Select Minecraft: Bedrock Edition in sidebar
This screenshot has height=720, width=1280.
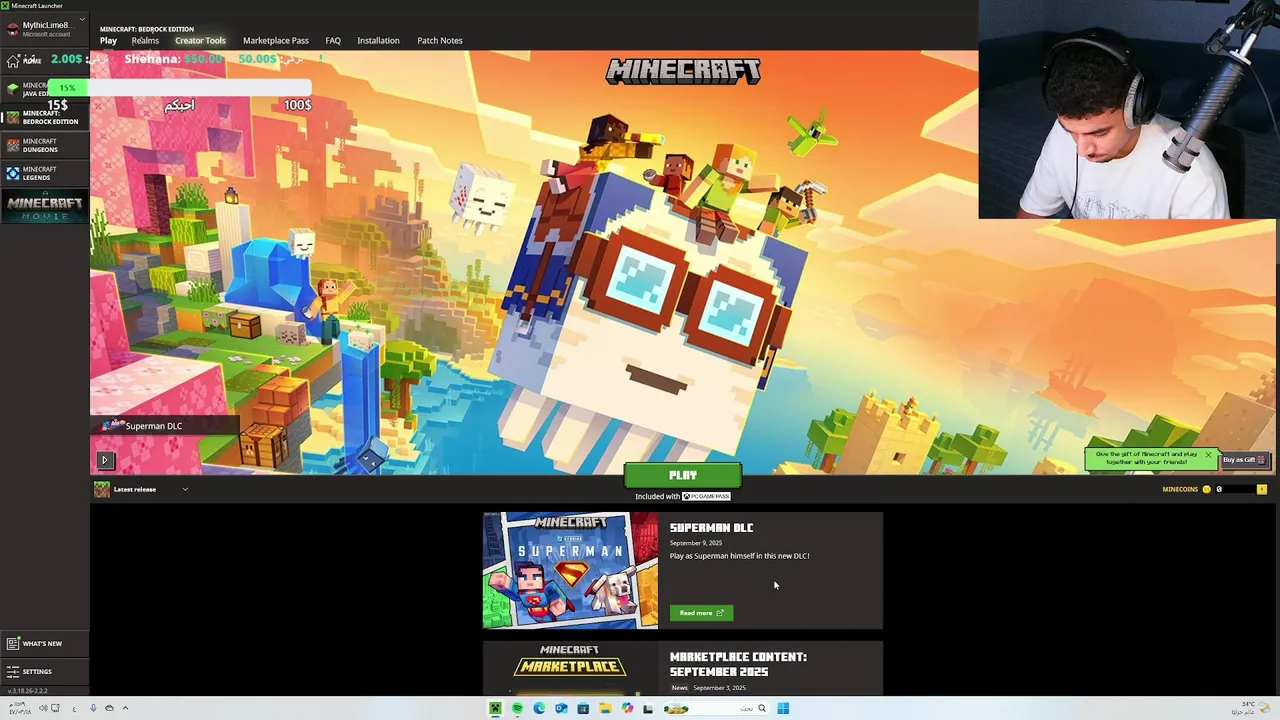coord(44,117)
